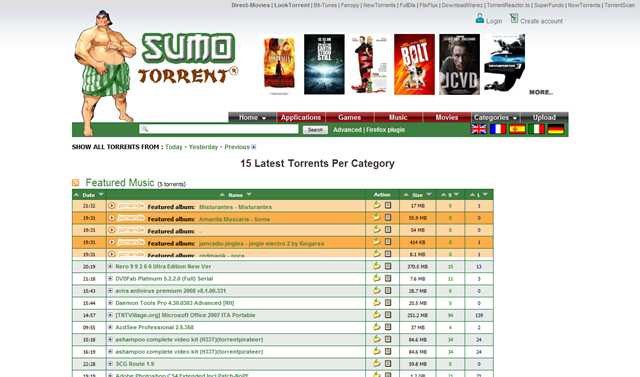Play the Misturantes featured album preview
This screenshot has width=640, height=377.
coord(111,206)
